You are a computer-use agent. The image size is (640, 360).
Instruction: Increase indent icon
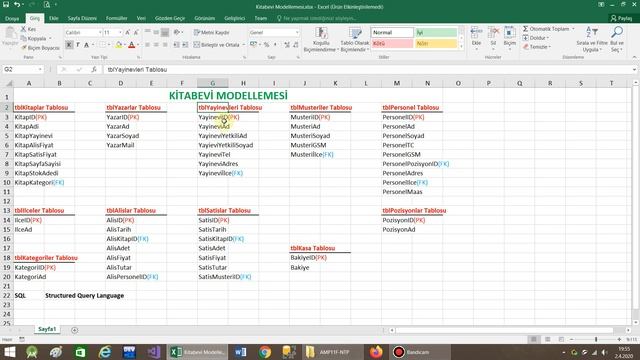(185, 45)
